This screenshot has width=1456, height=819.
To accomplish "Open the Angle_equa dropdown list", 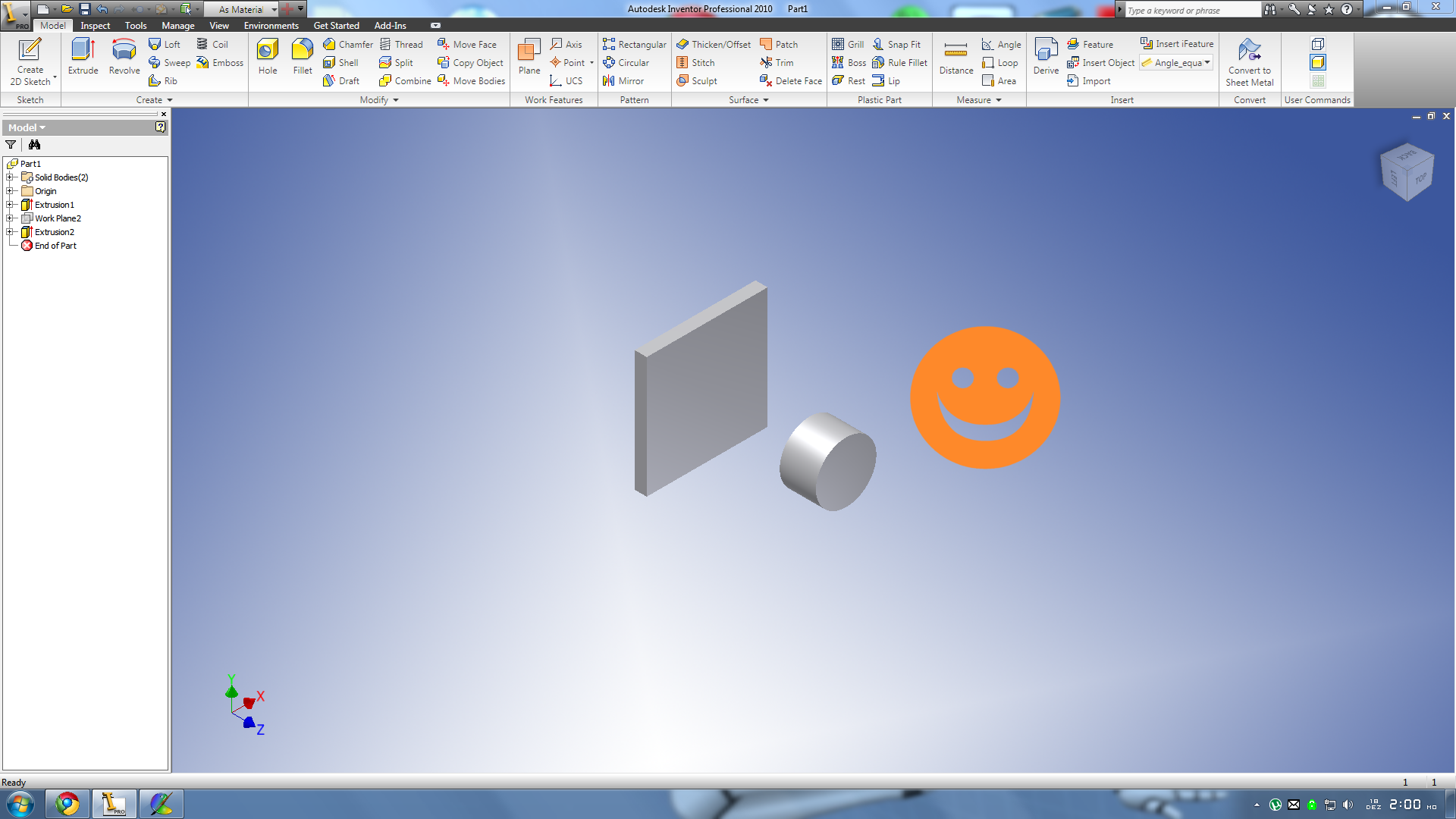I will coord(1207,63).
